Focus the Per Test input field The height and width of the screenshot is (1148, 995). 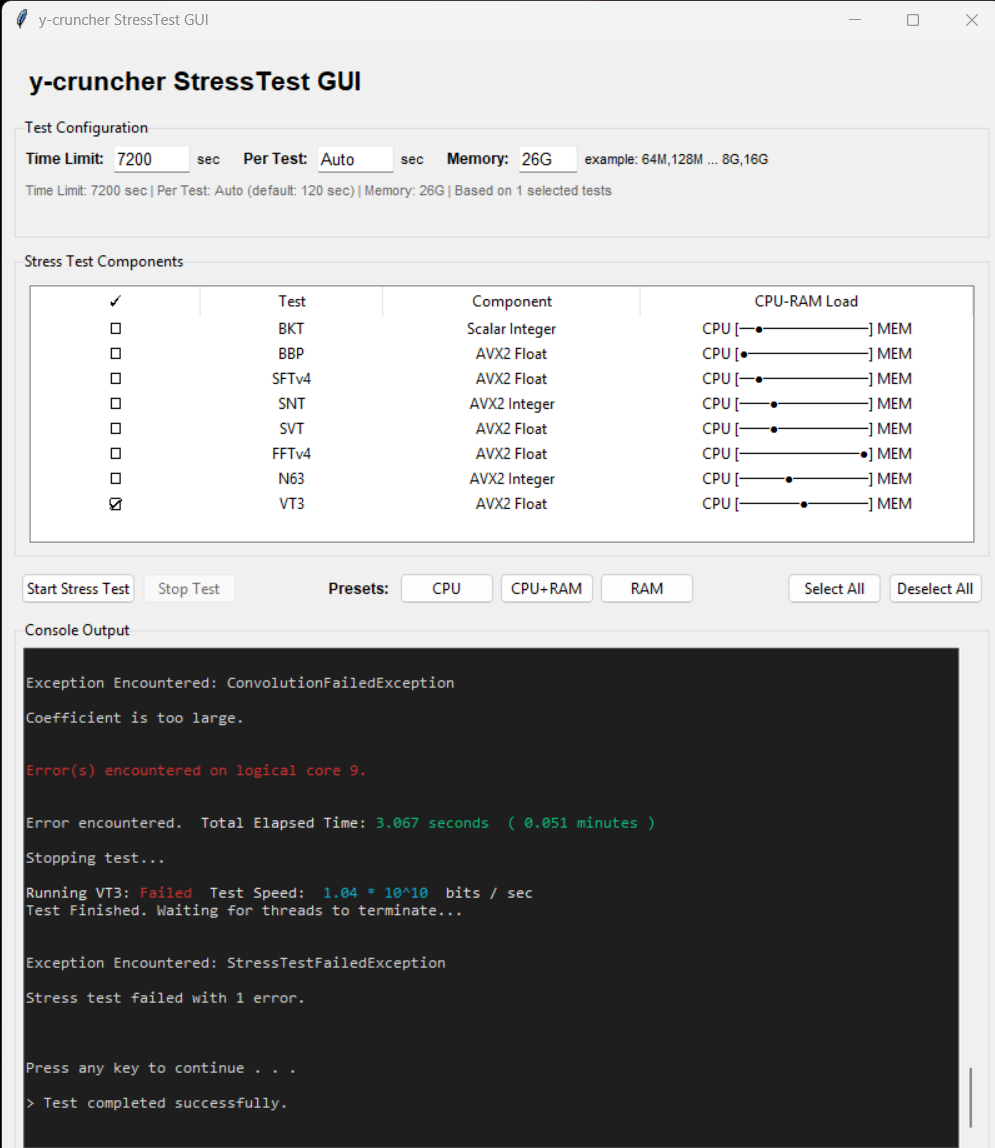click(x=355, y=159)
